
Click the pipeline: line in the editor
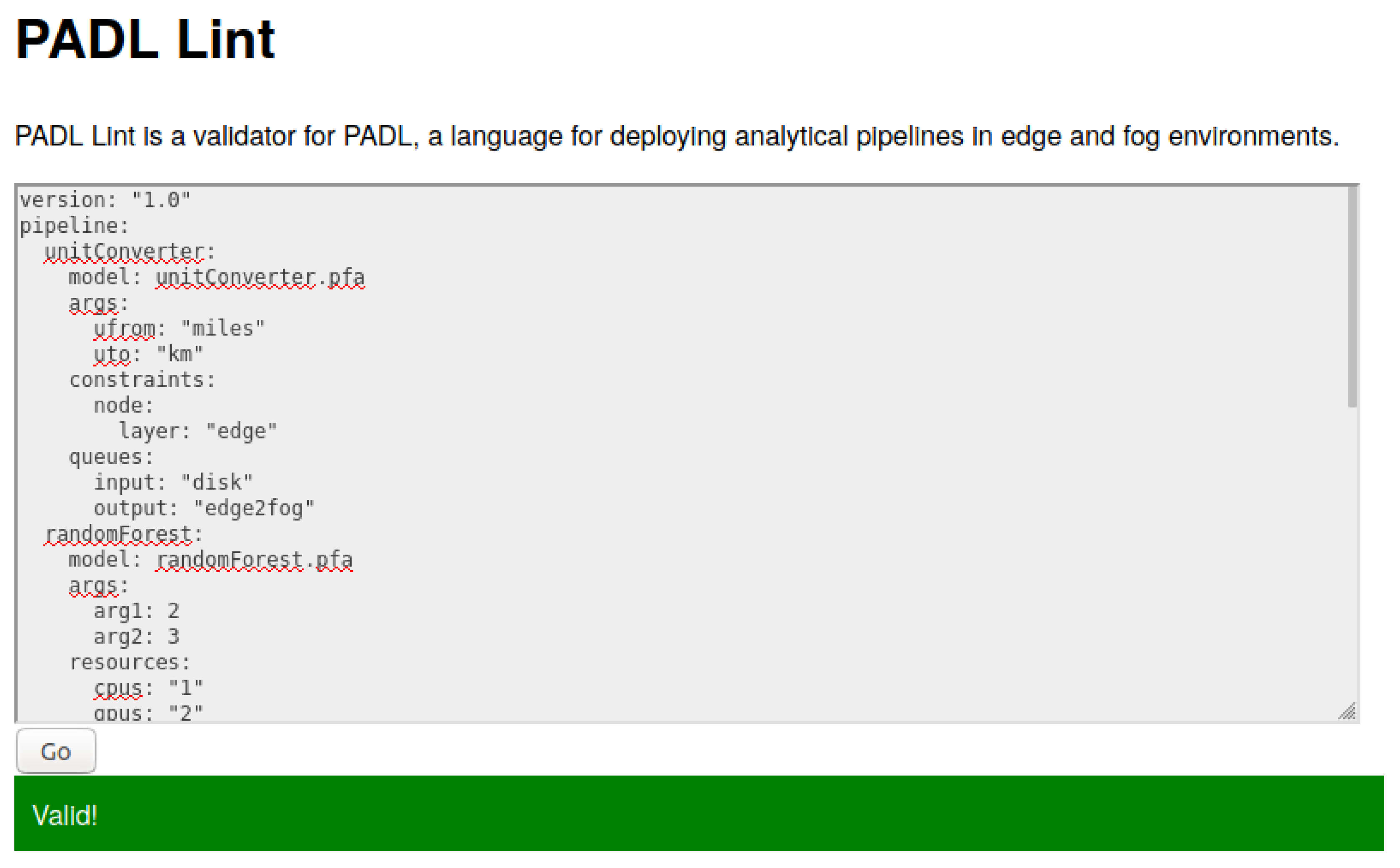point(74,226)
